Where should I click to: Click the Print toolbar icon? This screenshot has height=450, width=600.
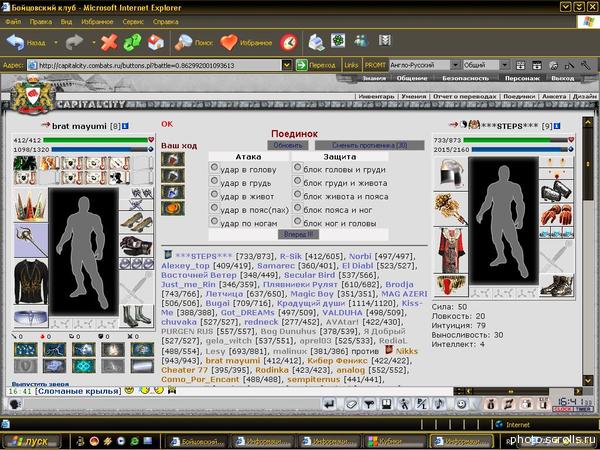[x=316, y=42]
